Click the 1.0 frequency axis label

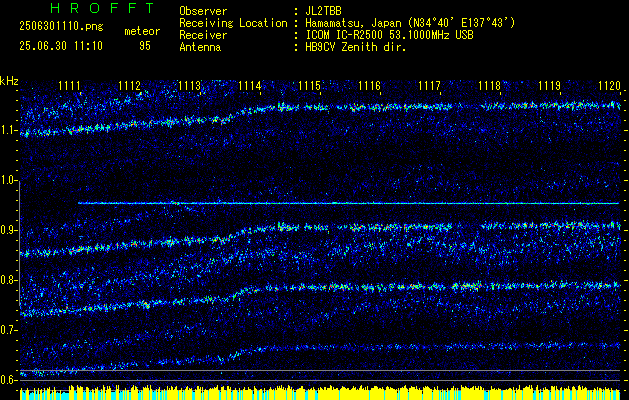click(9, 180)
